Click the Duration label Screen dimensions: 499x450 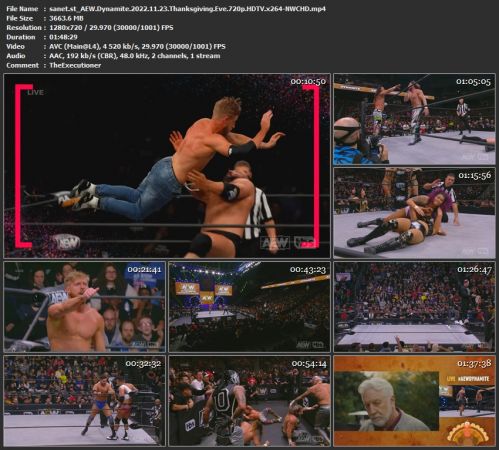(x=21, y=37)
